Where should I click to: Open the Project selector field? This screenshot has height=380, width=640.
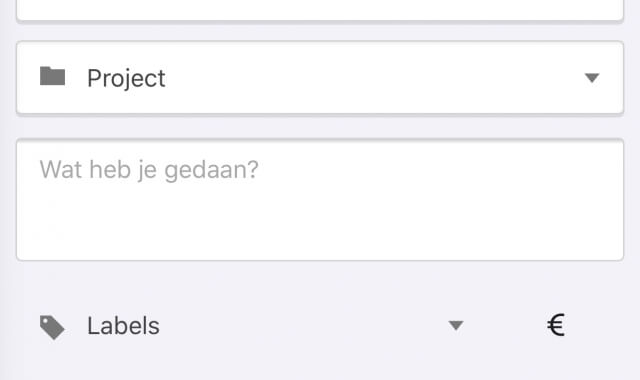pos(320,78)
